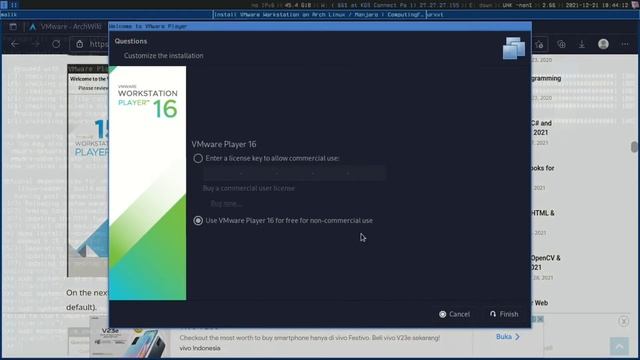Click the tab actions icon in browser
640x360 pixels.
coord(13,27)
